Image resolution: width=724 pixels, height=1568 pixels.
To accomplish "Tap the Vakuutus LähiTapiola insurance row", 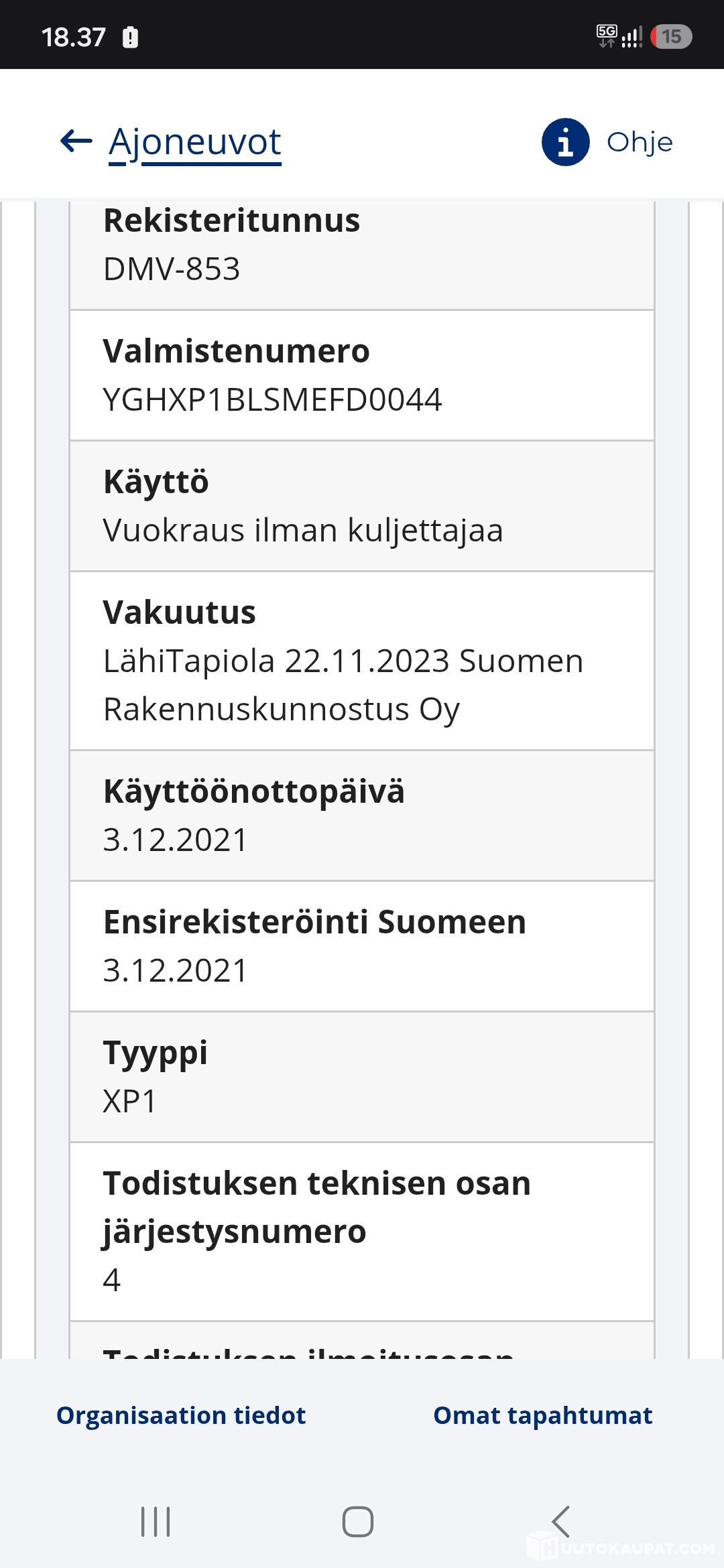I will pyautogui.click(x=362, y=661).
